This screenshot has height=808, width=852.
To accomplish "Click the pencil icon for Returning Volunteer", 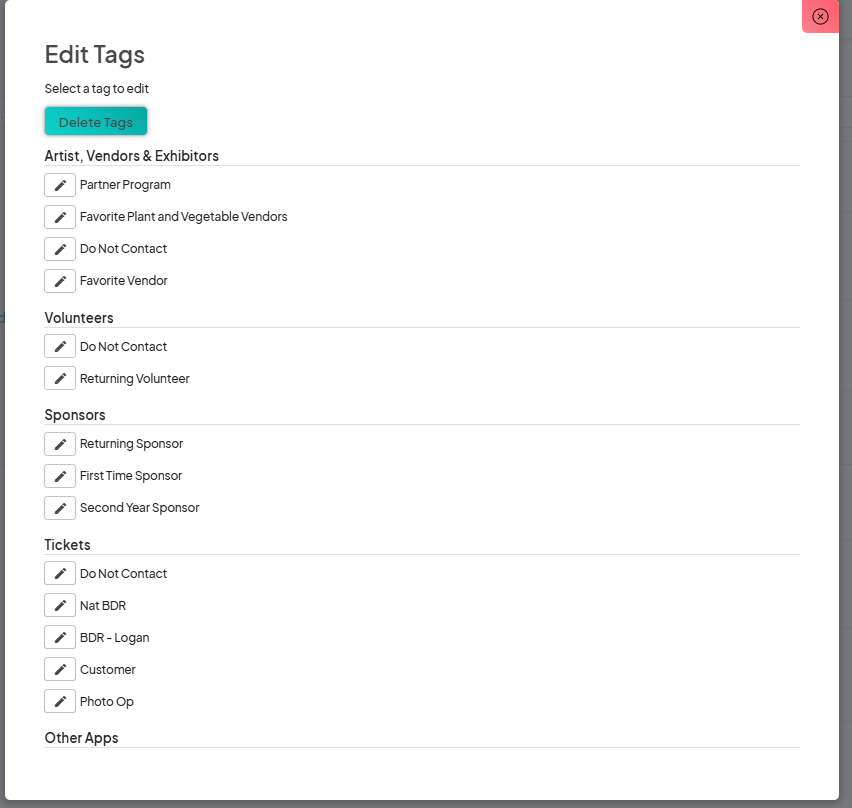I will click(59, 378).
